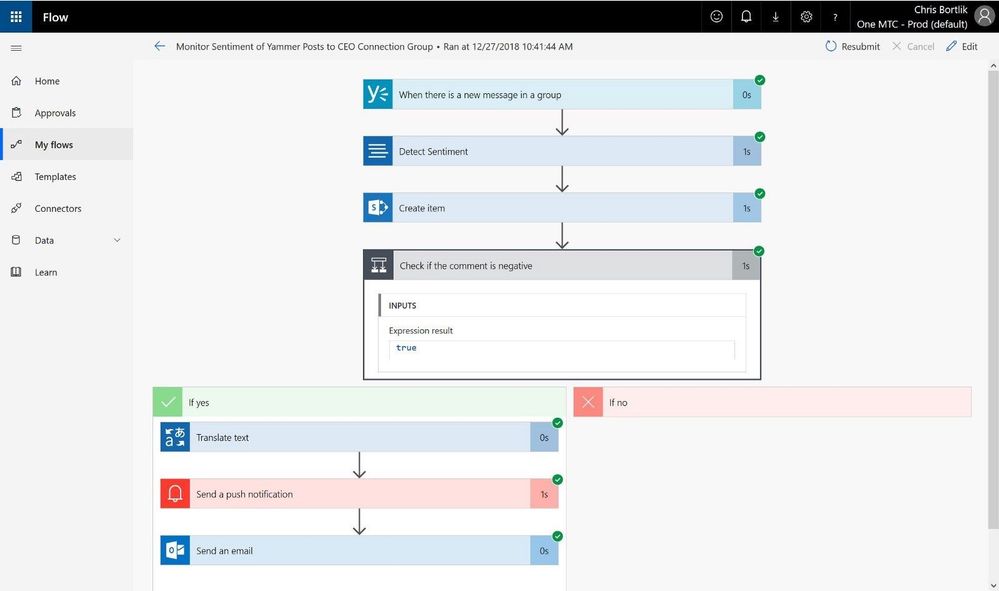Expand the Translate text step
The image size is (999, 591).
point(359,437)
